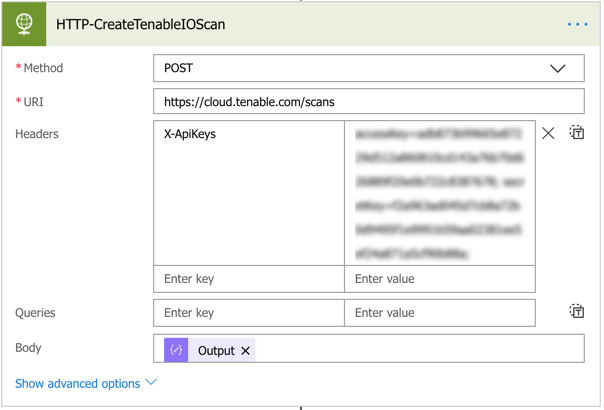Click the Queries 'Enter key' field
The height and width of the screenshot is (410, 604).
click(x=248, y=313)
